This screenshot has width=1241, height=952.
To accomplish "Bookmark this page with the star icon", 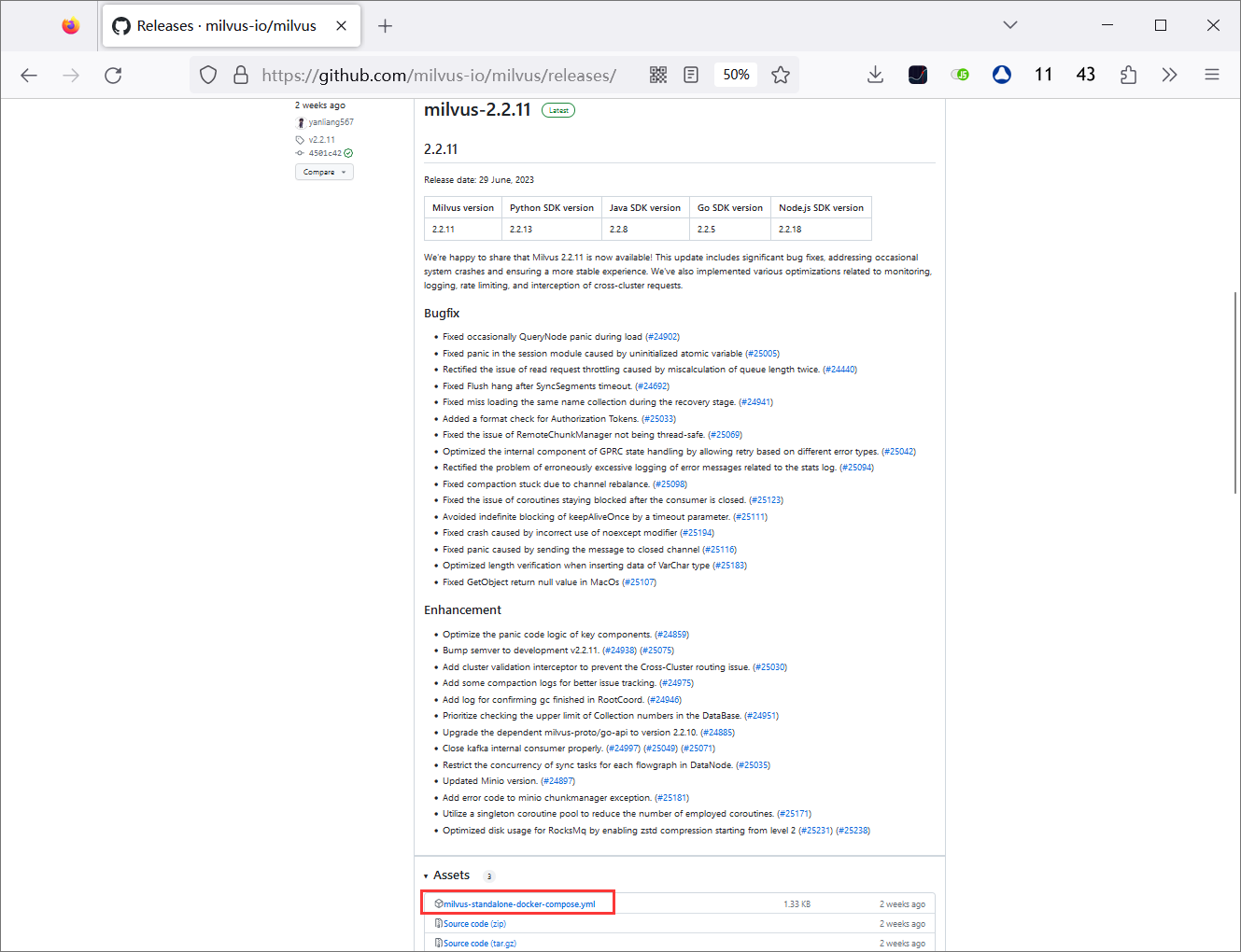I will pos(781,76).
